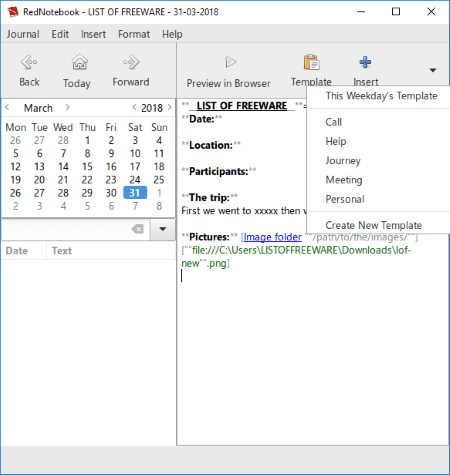Close the RedNotebook window

pyautogui.click(x=431, y=12)
